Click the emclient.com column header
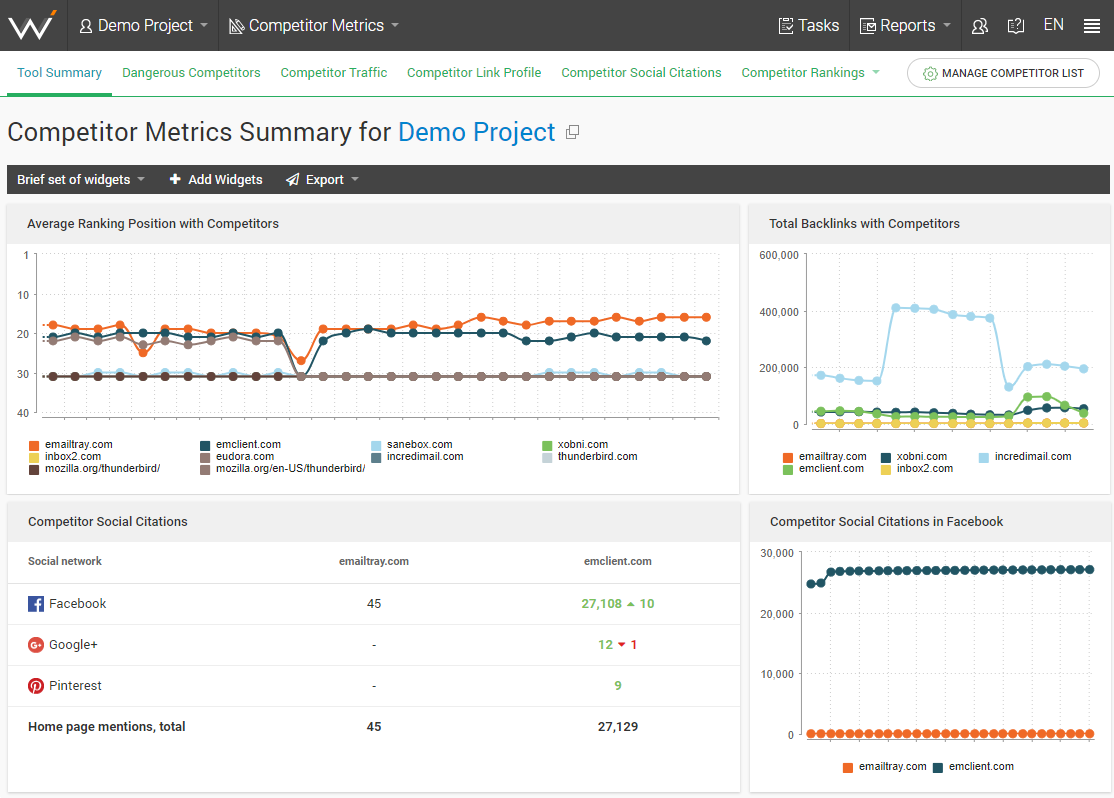Viewport: 1114px width, 798px height. [x=617, y=561]
